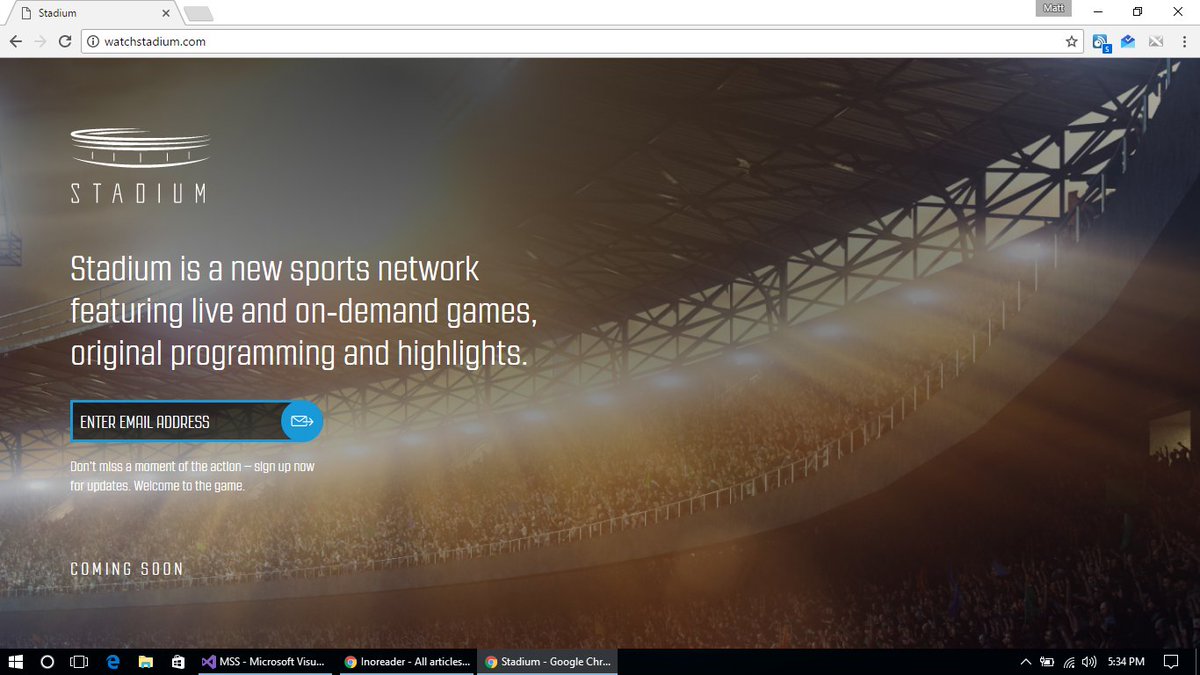Screen dimensions: 1200x675
Task: Open the Windows Start menu
Action: coord(16,661)
